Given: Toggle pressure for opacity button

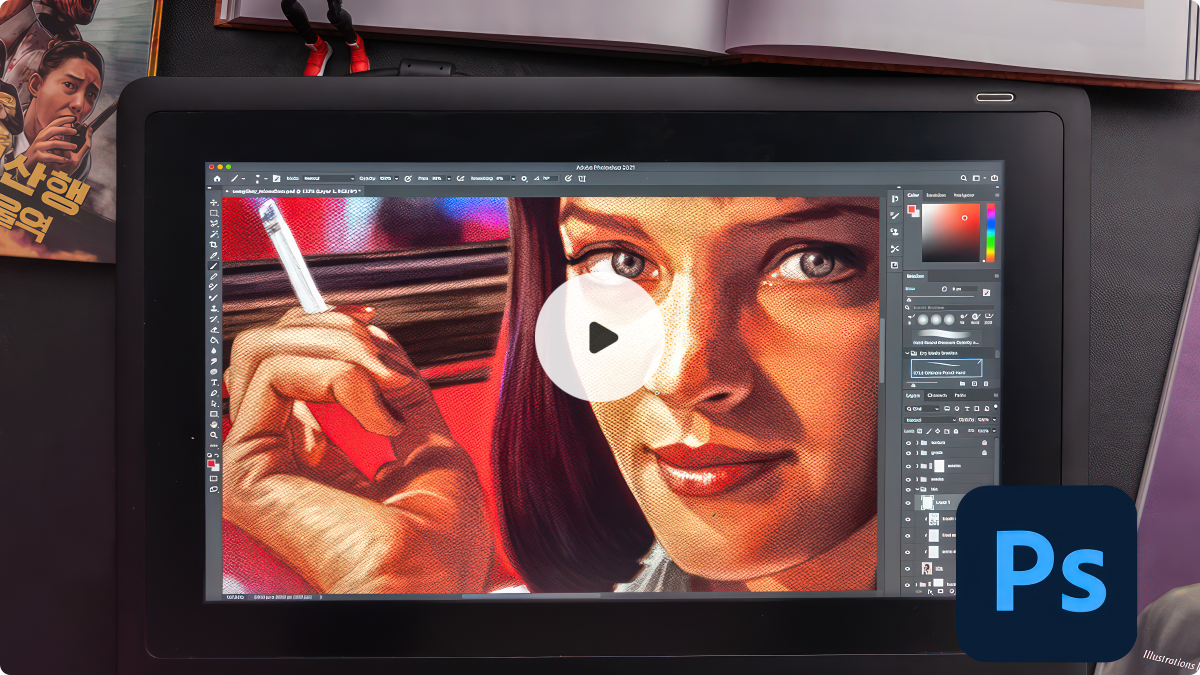Looking at the screenshot, I should tap(407, 178).
